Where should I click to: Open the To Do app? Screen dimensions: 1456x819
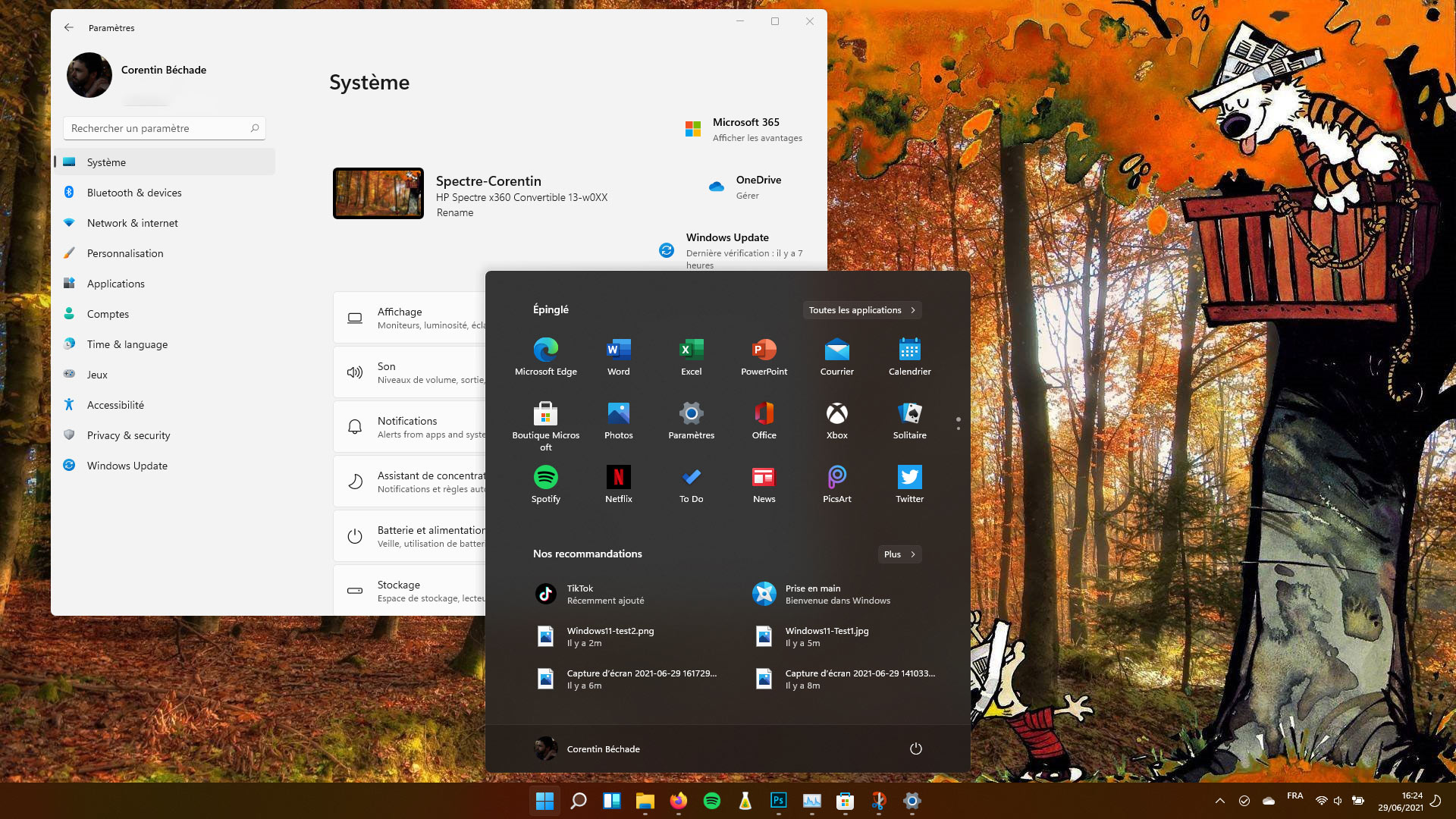[691, 484]
